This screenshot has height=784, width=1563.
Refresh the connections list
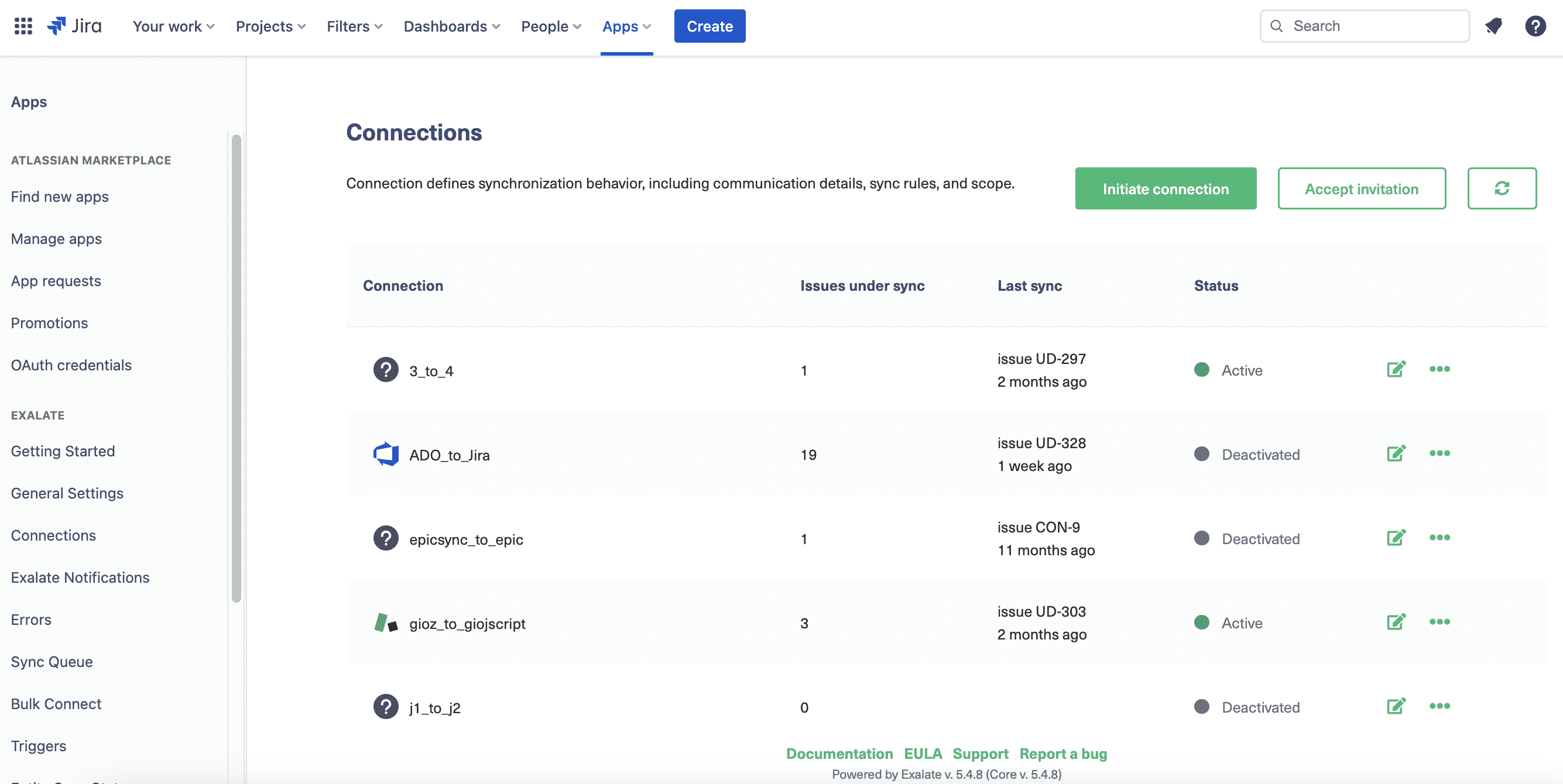pos(1502,188)
